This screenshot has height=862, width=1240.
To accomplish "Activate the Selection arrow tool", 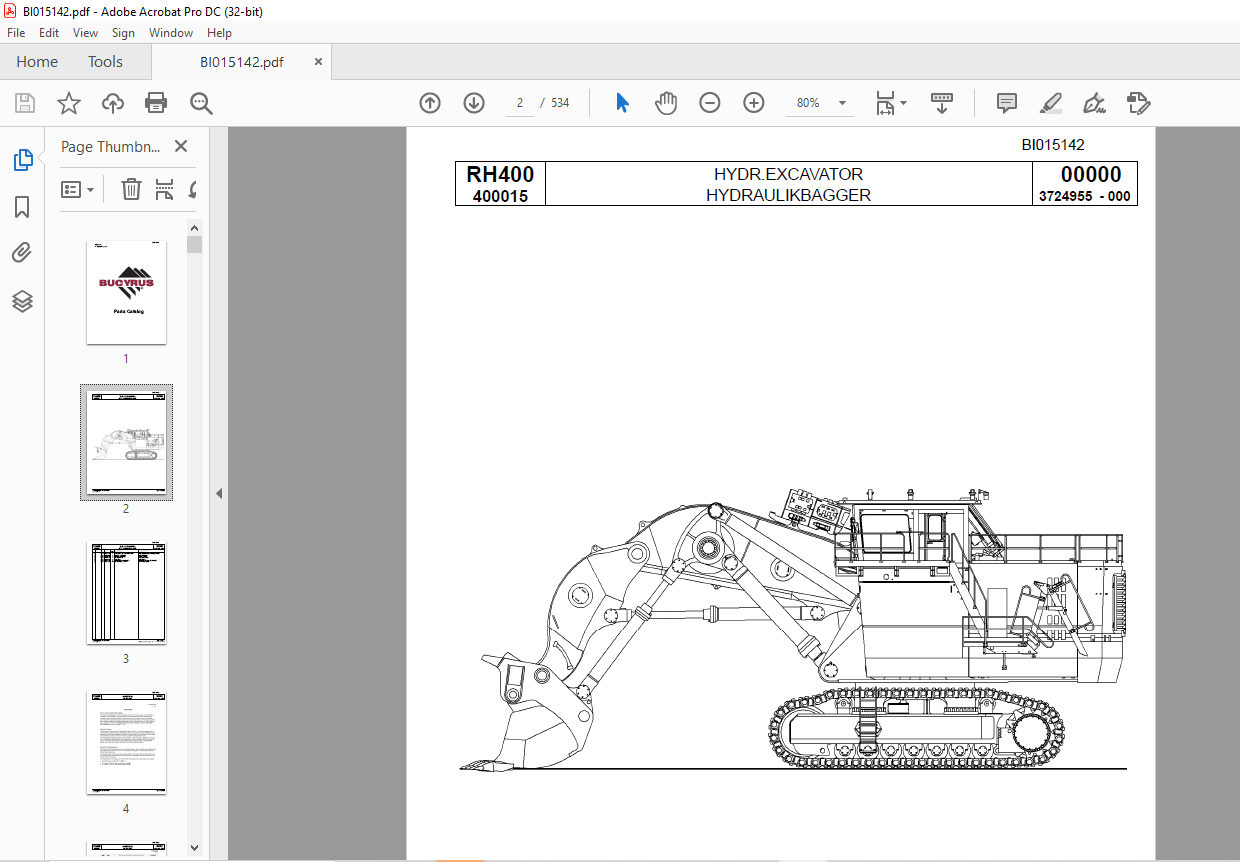I will coord(622,103).
